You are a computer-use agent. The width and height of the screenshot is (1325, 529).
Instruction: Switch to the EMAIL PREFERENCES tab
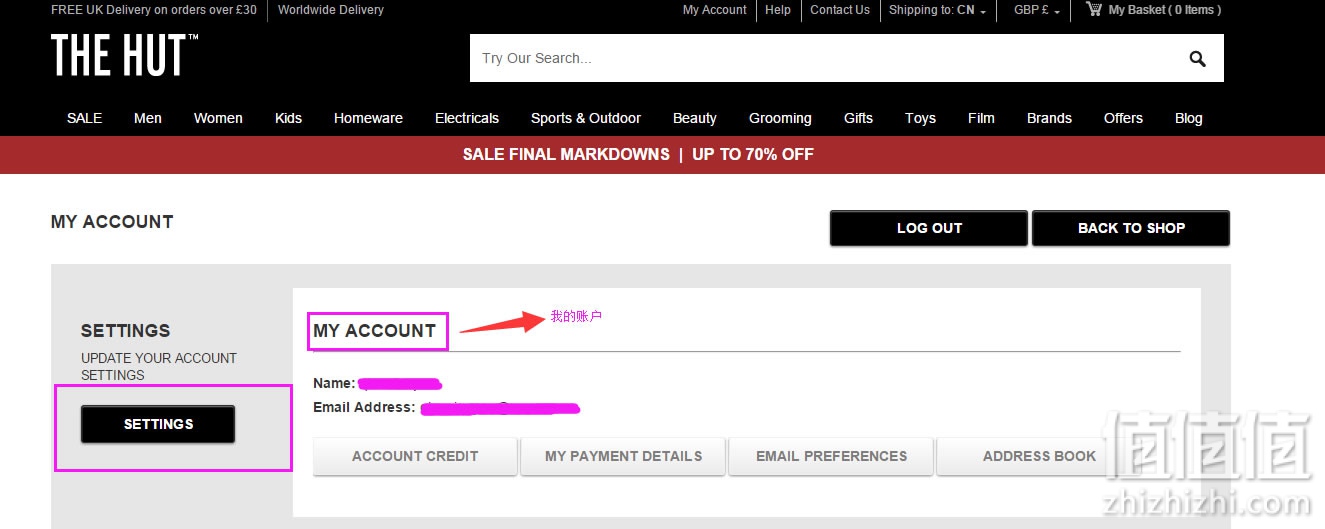tap(831, 456)
